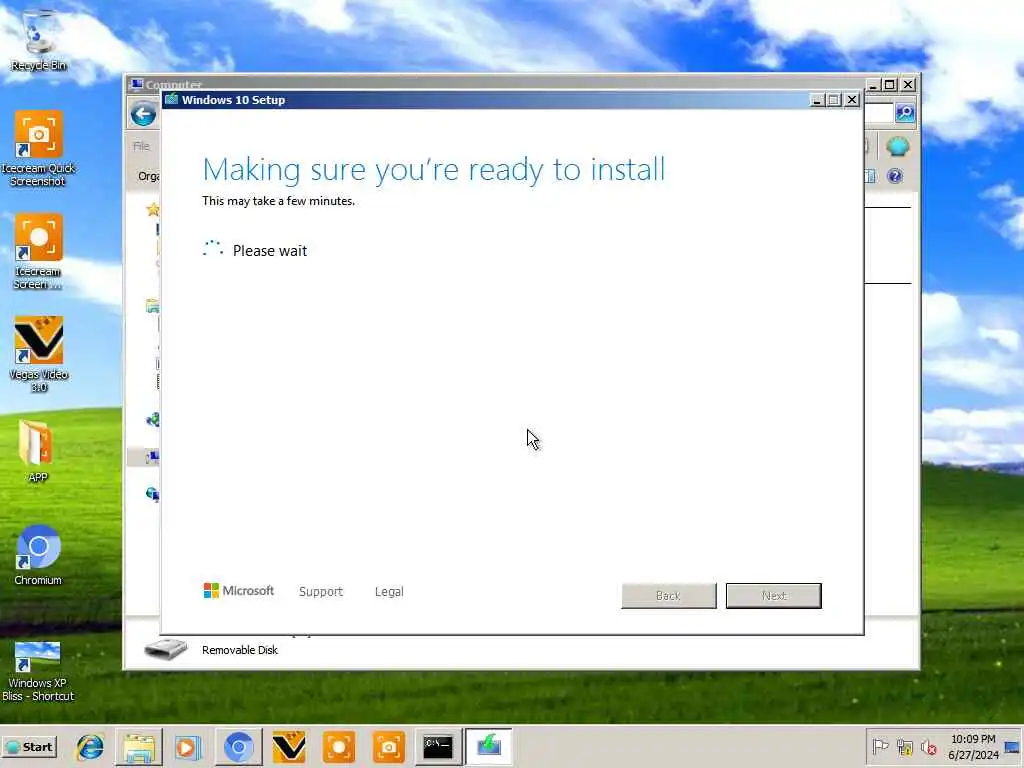Minimize the Computer window

[x=872, y=85]
